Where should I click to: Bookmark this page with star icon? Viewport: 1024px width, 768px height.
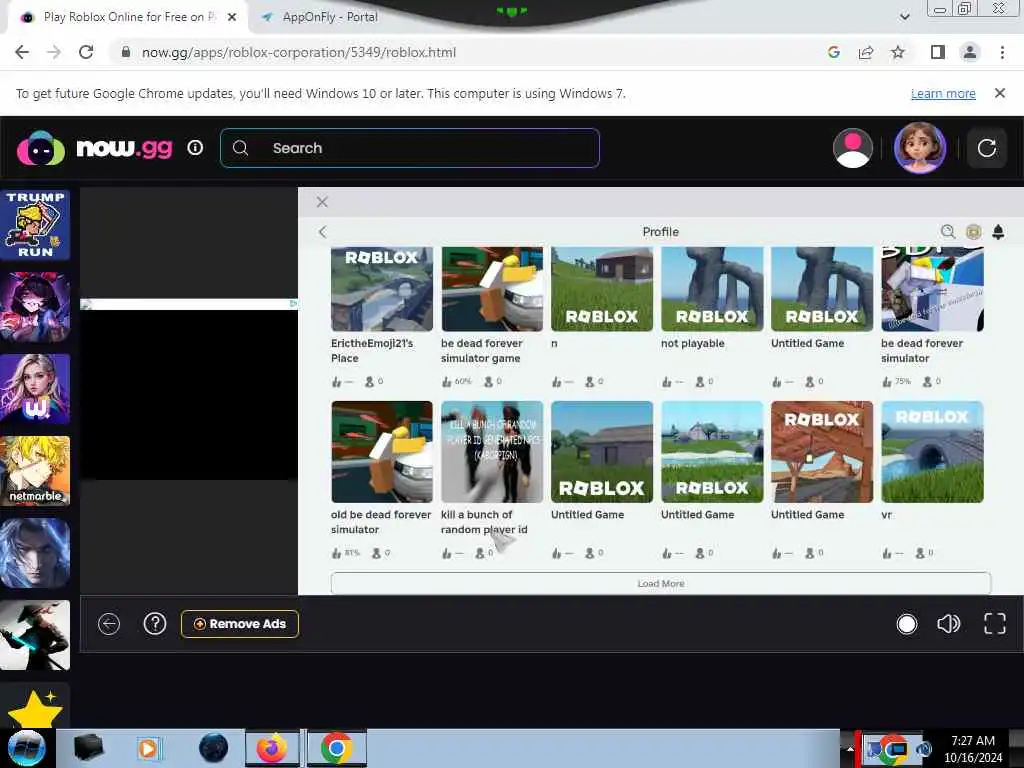[x=898, y=52]
